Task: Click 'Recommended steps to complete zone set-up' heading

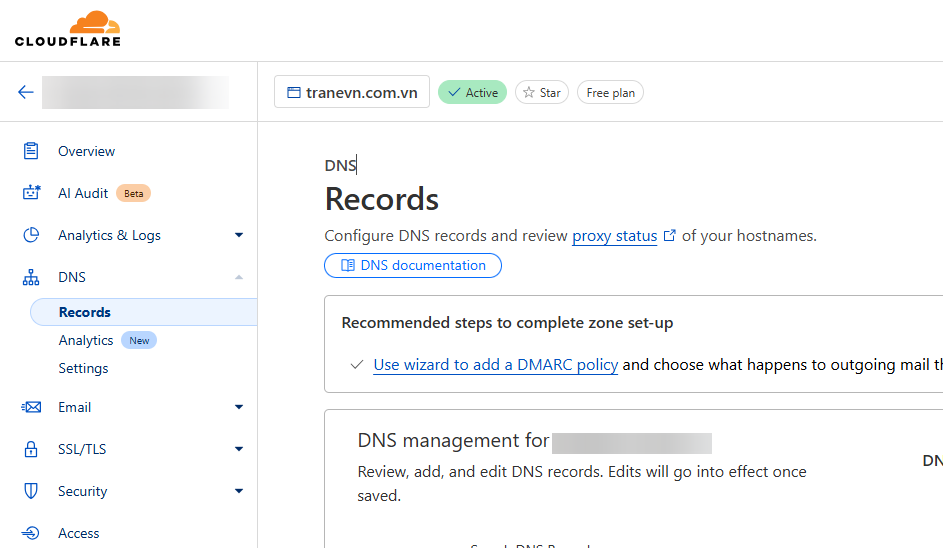Action: (x=508, y=323)
